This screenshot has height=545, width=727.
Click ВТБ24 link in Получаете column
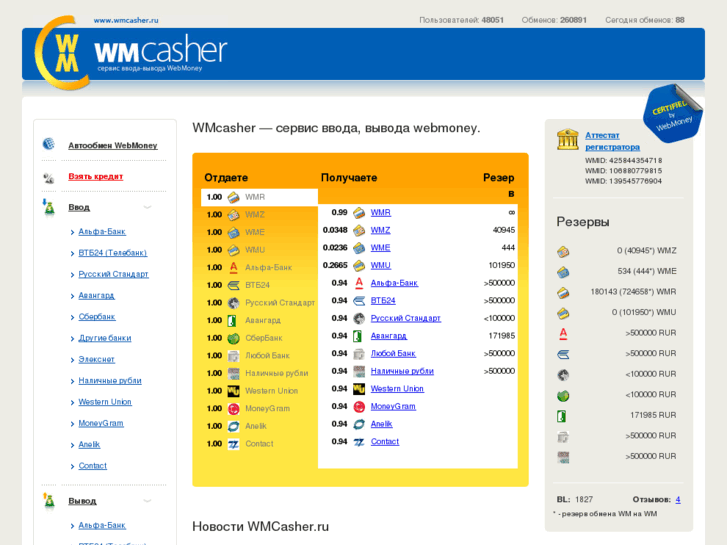point(383,301)
